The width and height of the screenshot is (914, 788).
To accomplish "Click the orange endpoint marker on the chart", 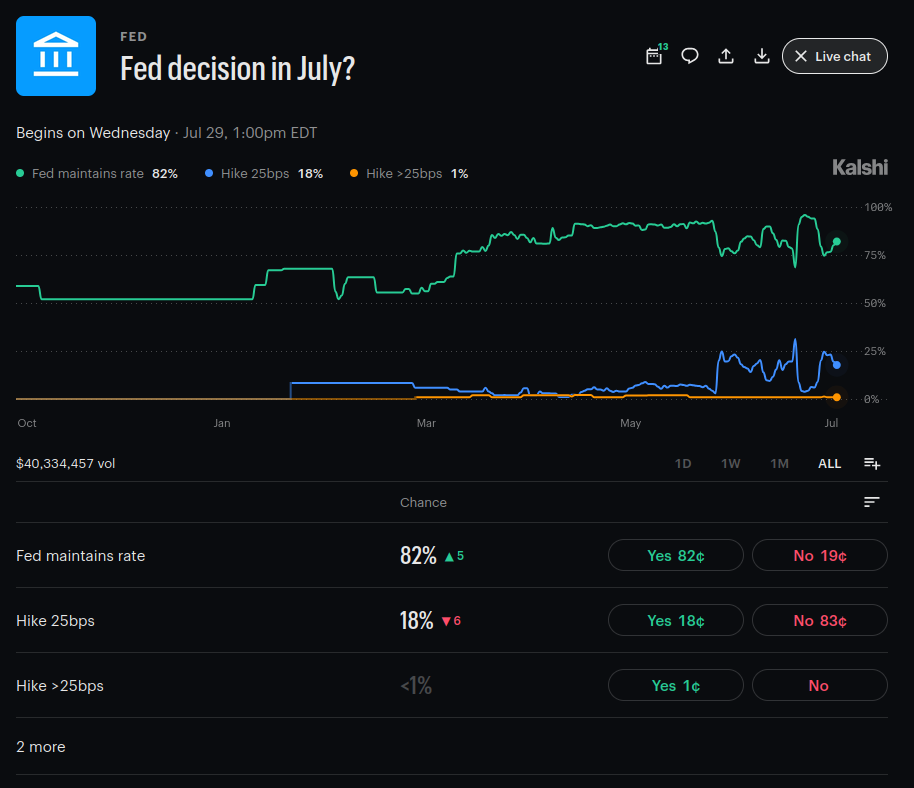I will (x=837, y=397).
